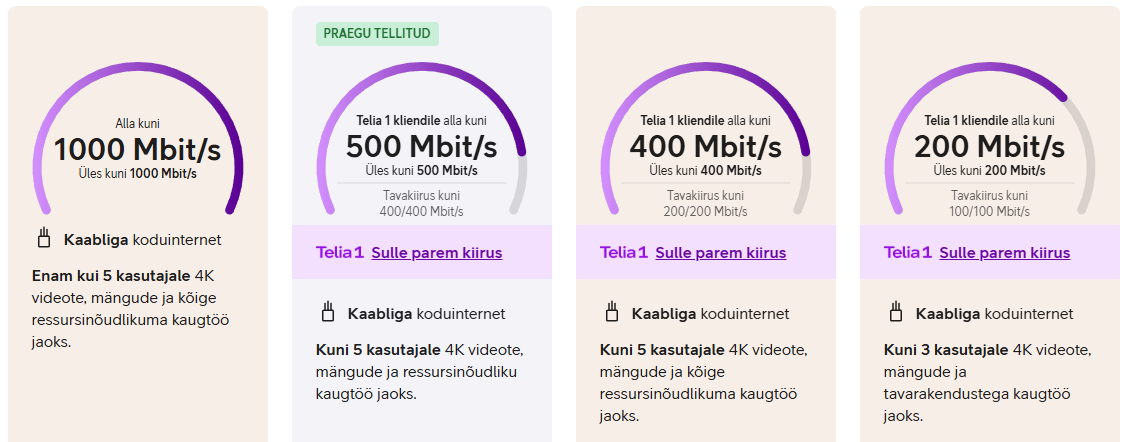The image size is (1136, 442).
Task: Click 'Tavakiirus kuni 400/400 Mbit/s' text
Action: pyautogui.click(x=422, y=204)
